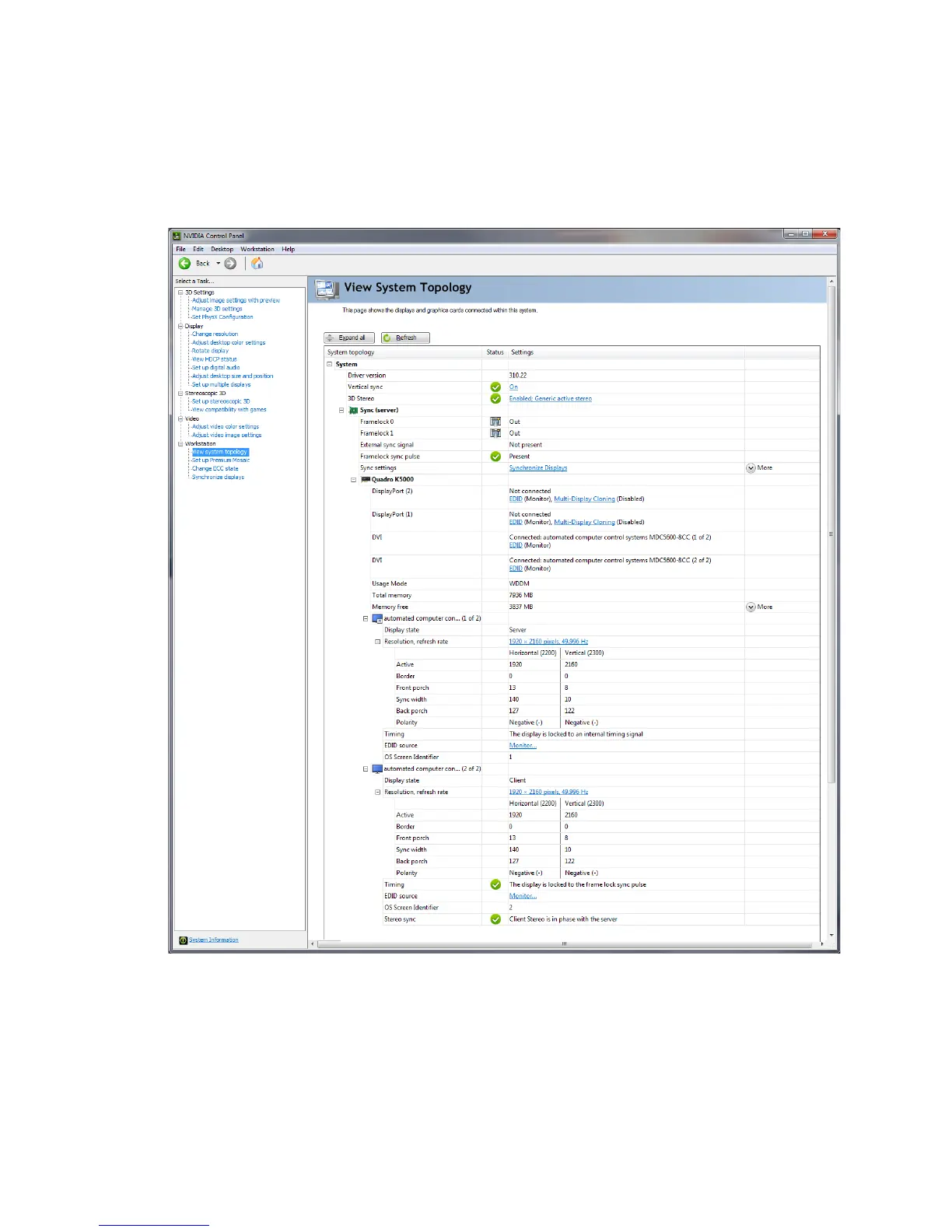Screen dimensions: 952x1232
Task: Open the File menu
Action: pyautogui.click(x=180, y=250)
